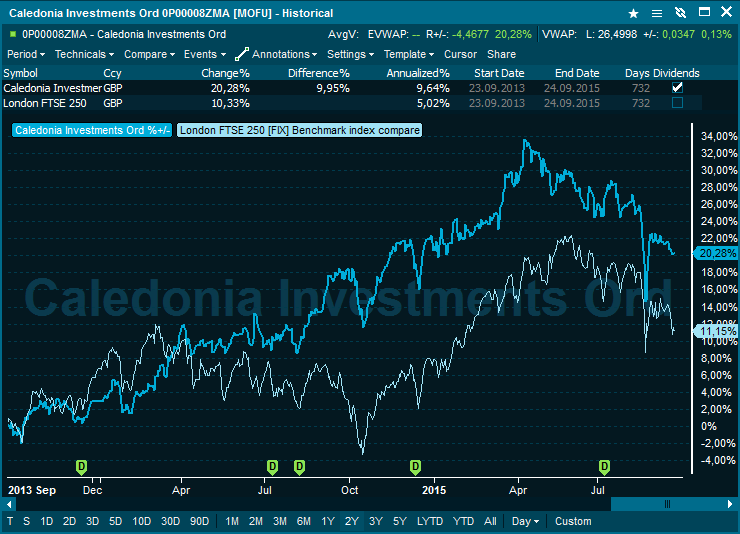This screenshot has width=740, height=534.
Task: Select the LYTD period button
Action: coord(429,521)
